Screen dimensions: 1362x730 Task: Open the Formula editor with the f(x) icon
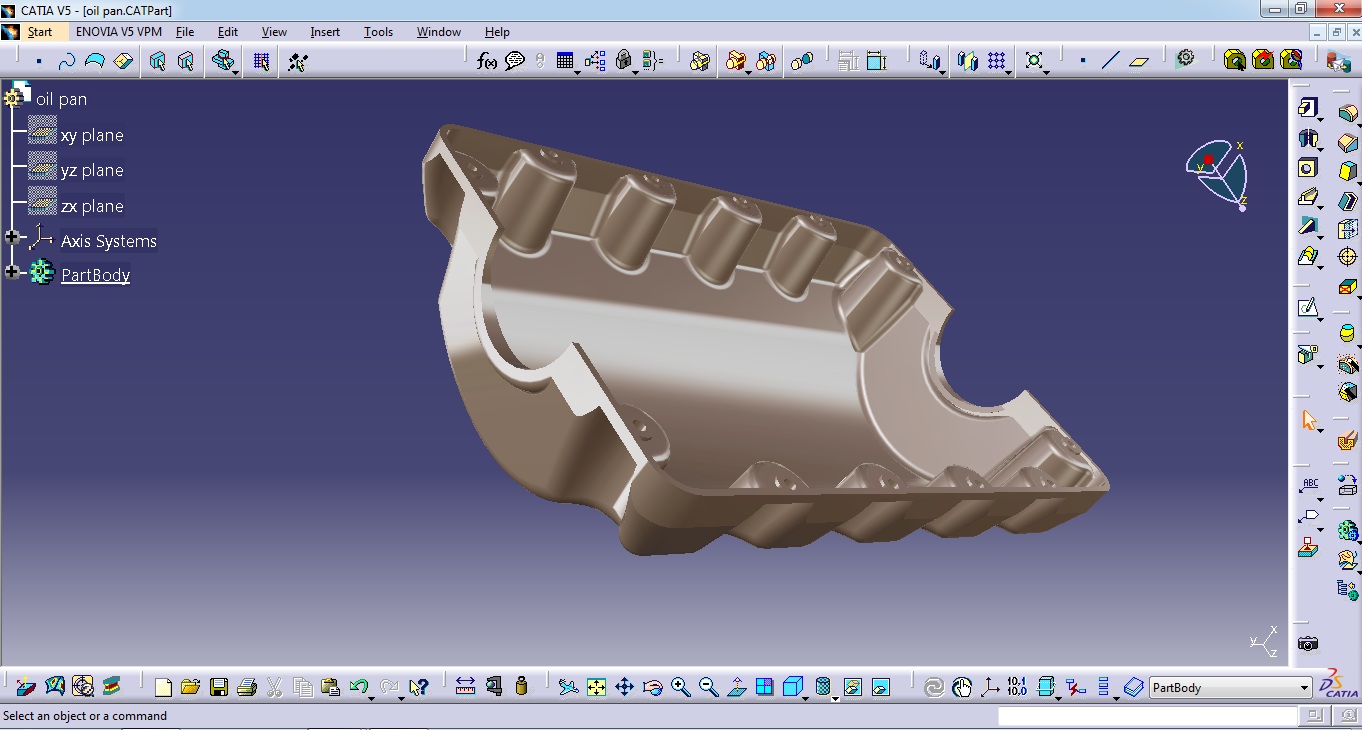[486, 61]
